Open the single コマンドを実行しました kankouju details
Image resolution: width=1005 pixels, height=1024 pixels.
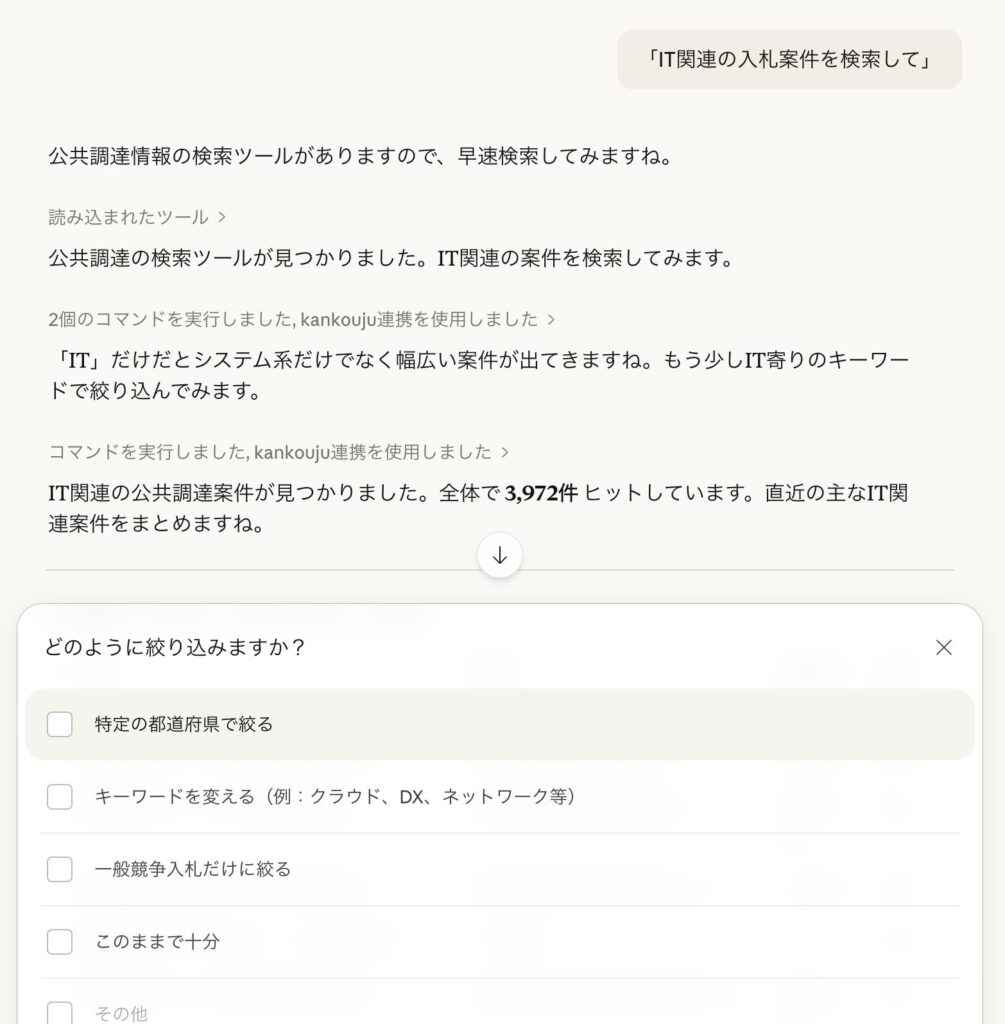coord(270,453)
